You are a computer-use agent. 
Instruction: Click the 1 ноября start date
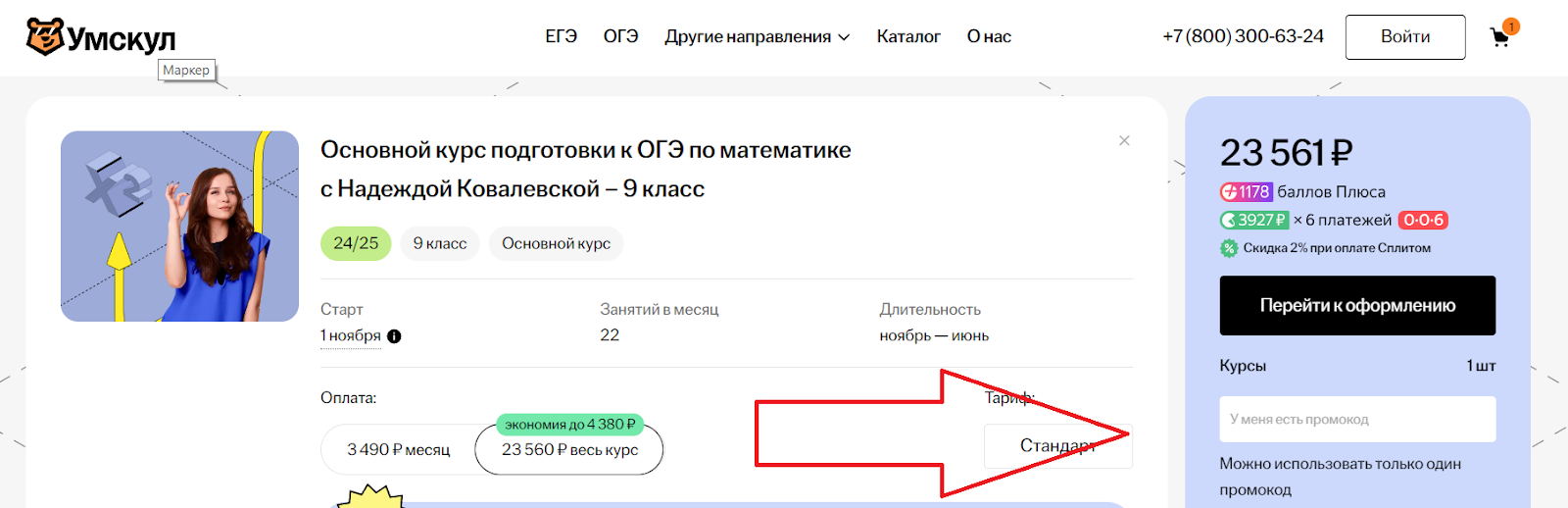pyautogui.click(x=351, y=336)
